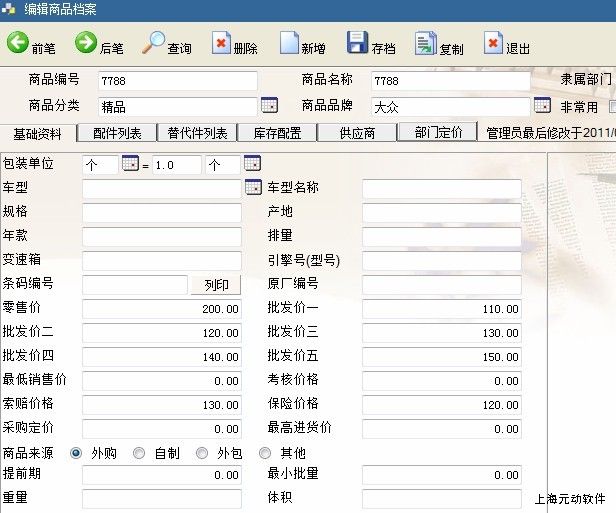Click the 零售价 input field
The image size is (616, 513).
[x=162, y=309]
